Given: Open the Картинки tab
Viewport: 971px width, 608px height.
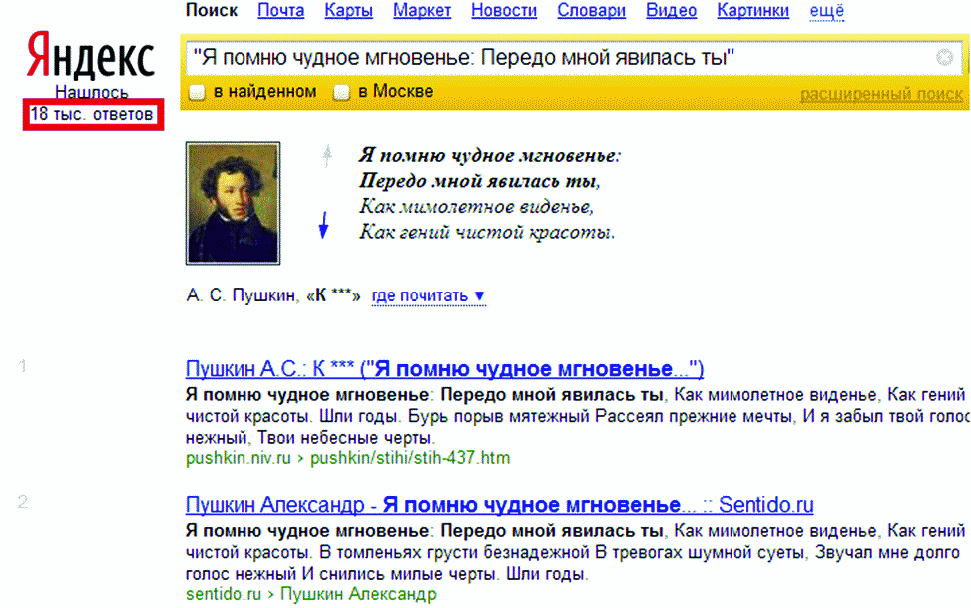Looking at the screenshot, I should pyautogui.click(x=752, y=11).
